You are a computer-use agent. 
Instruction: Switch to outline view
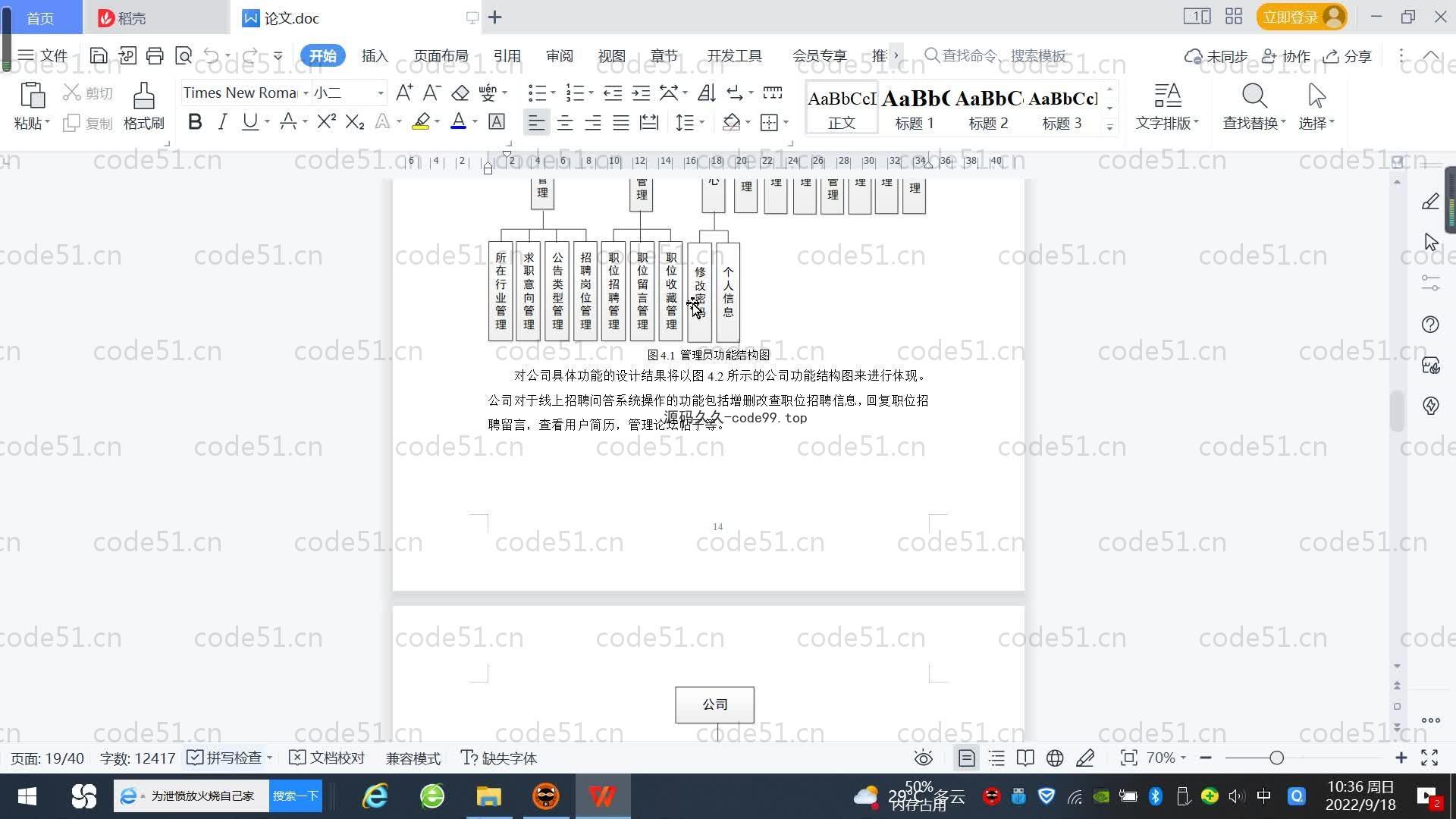996,758
